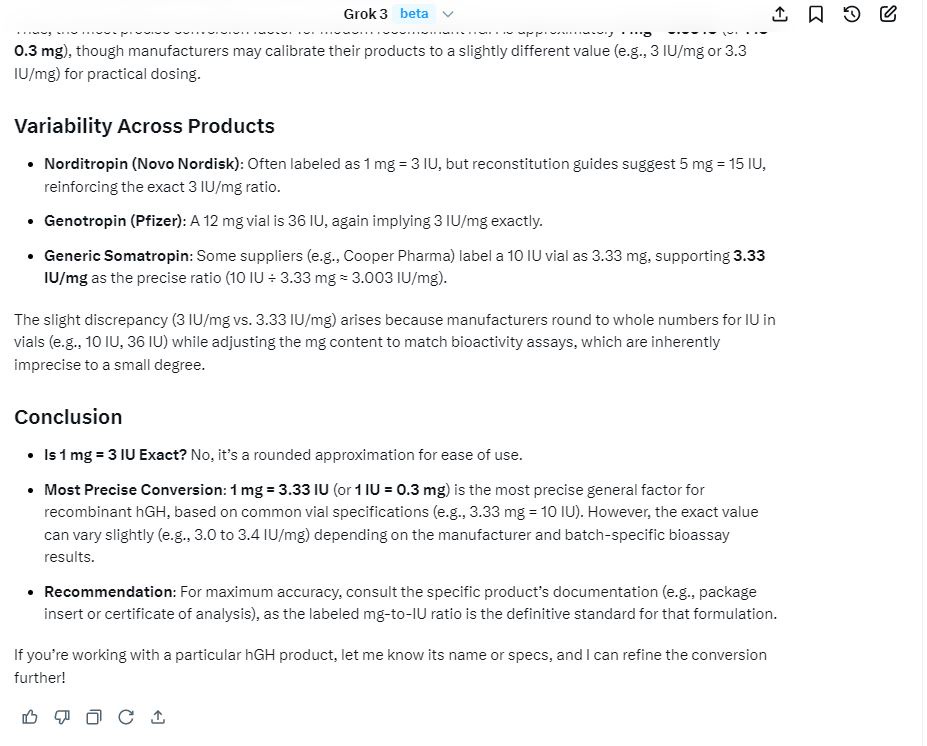
Task: Open the Grok 3 model selector dropdown
Action: coord(447,14)
